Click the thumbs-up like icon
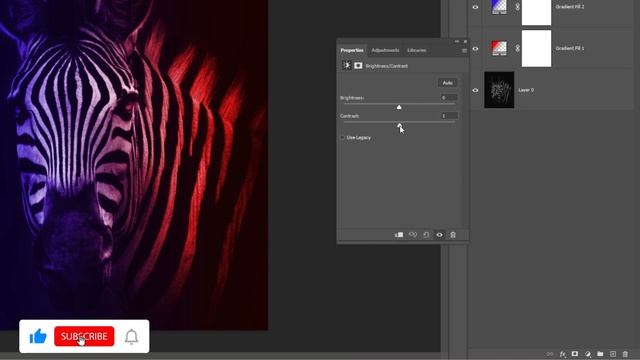The width and height of the screenshot is (640, 360). tap(38, 336)
